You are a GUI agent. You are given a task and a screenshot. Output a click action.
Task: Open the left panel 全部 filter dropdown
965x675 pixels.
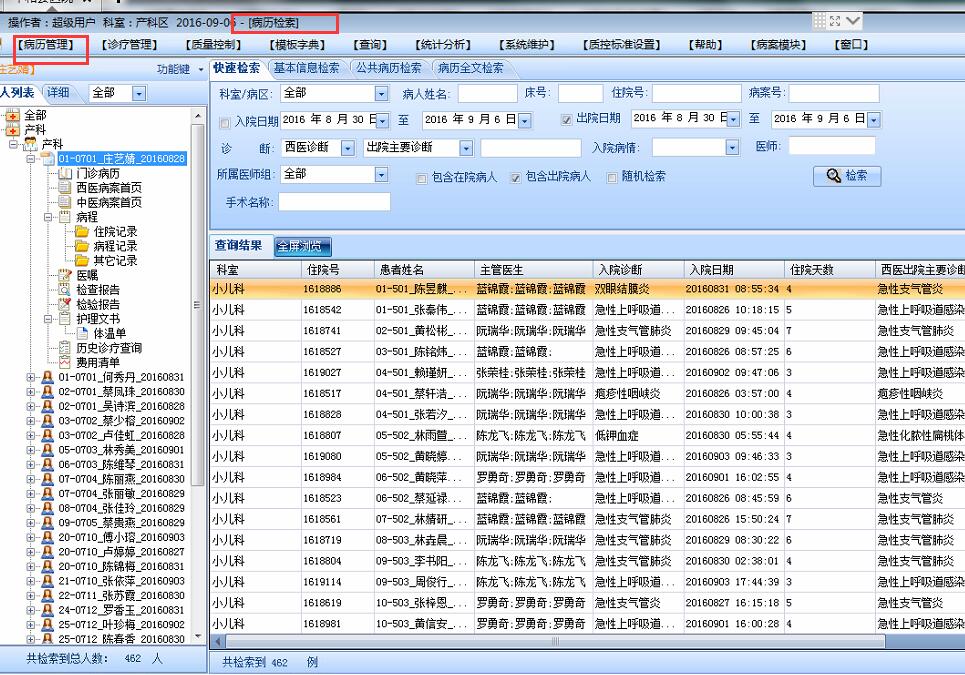pyautogui.click(x=139, y=94)
